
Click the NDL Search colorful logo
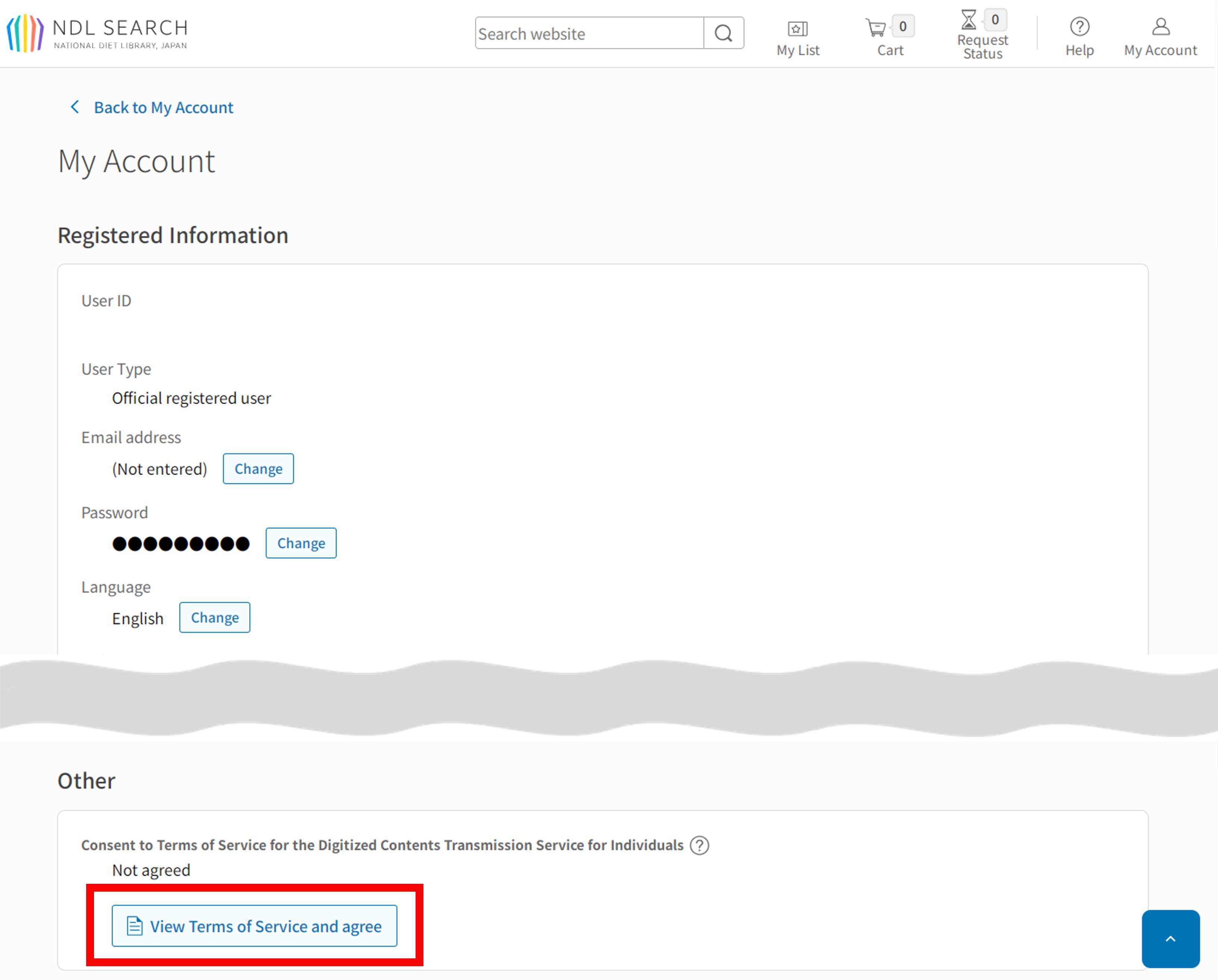click(25, 33)
